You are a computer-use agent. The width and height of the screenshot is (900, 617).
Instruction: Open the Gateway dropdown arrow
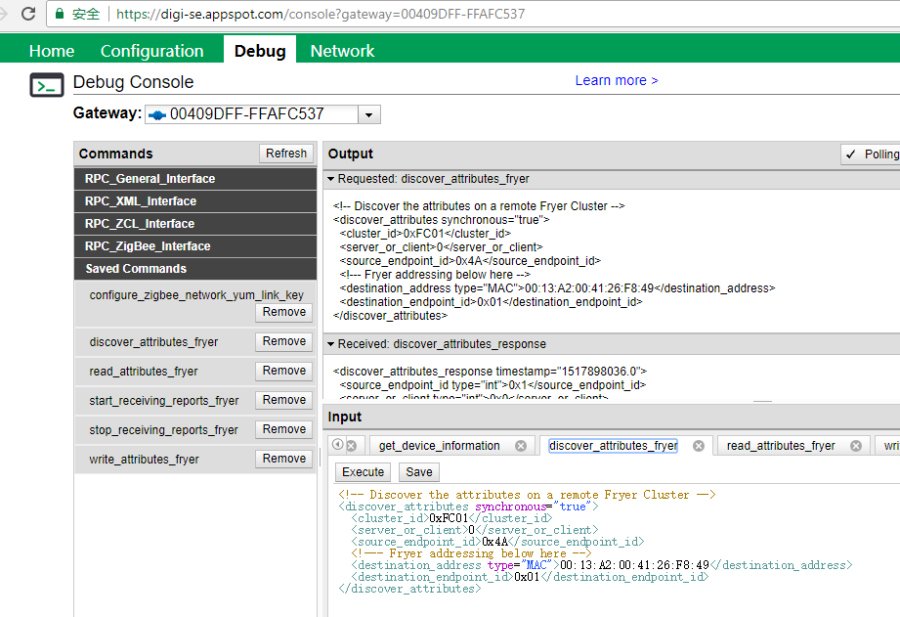point(369,115)
